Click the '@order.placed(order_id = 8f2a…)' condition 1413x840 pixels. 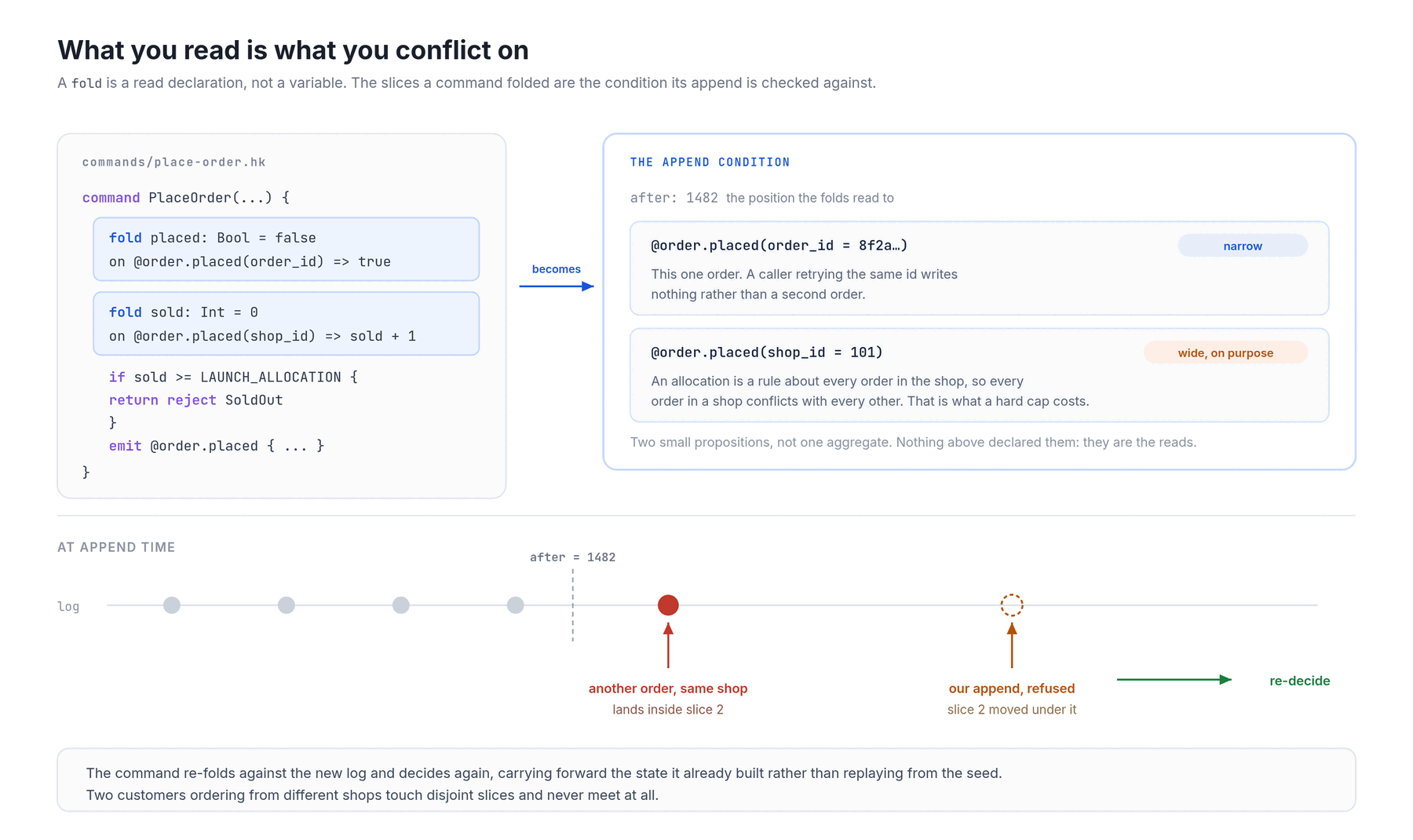[x=779, y=246]
